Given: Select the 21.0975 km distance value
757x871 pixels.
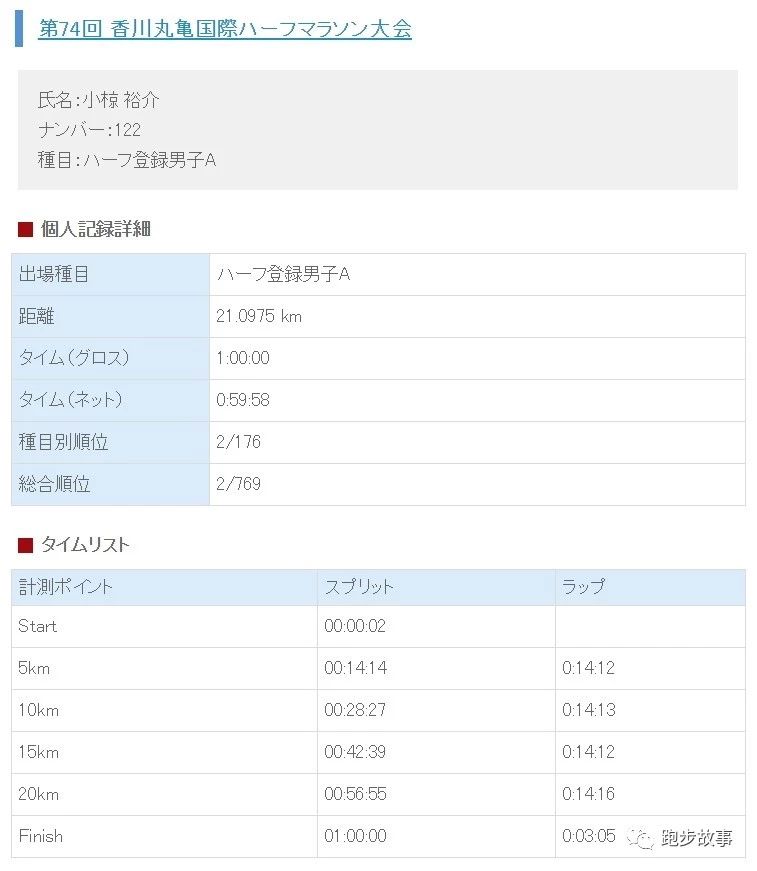Looking at the screenshot, I should 259,317.
